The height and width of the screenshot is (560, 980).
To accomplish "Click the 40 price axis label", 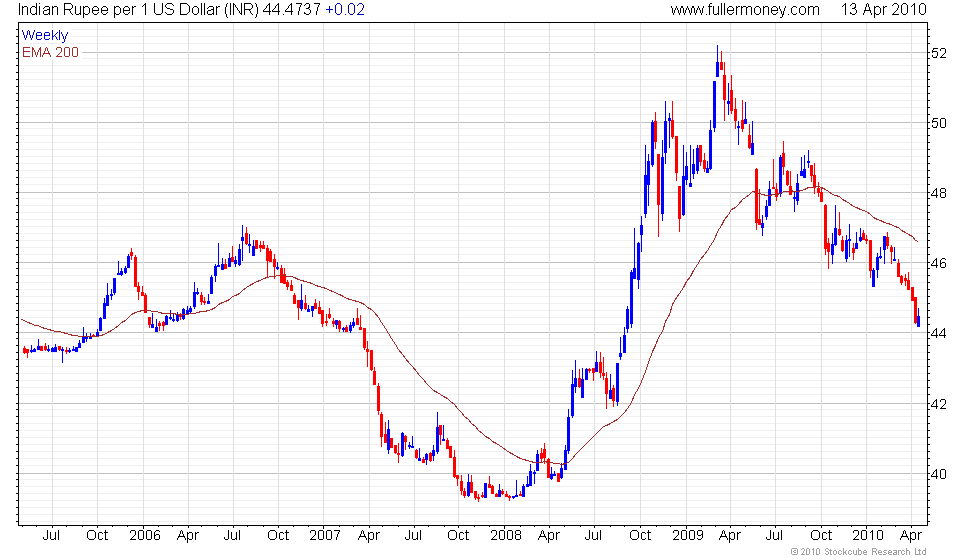I will pyautogui.click(x=939, y=474).
